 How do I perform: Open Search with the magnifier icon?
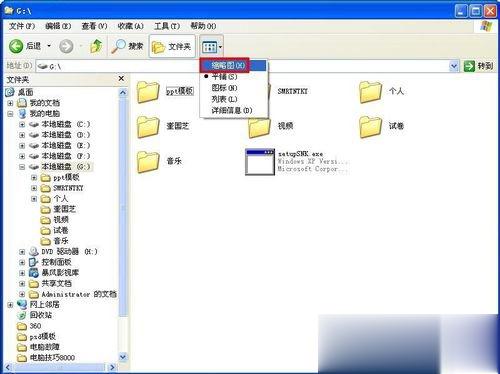coord(118,46)
